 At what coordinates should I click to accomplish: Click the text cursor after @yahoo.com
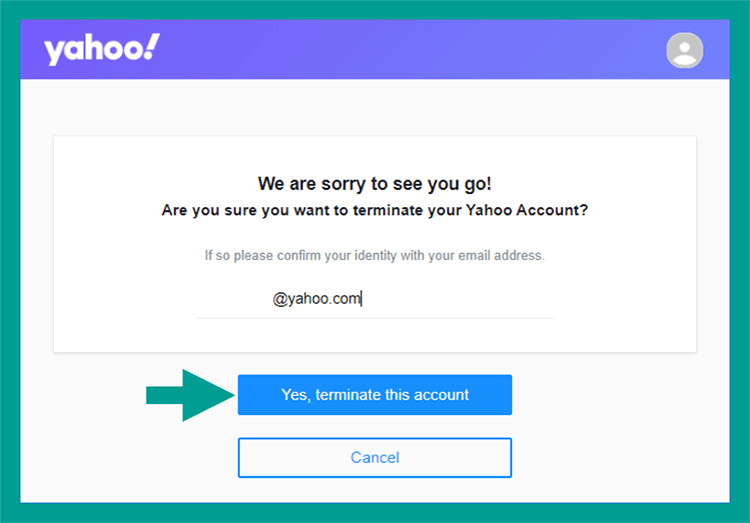click(362, 299)
